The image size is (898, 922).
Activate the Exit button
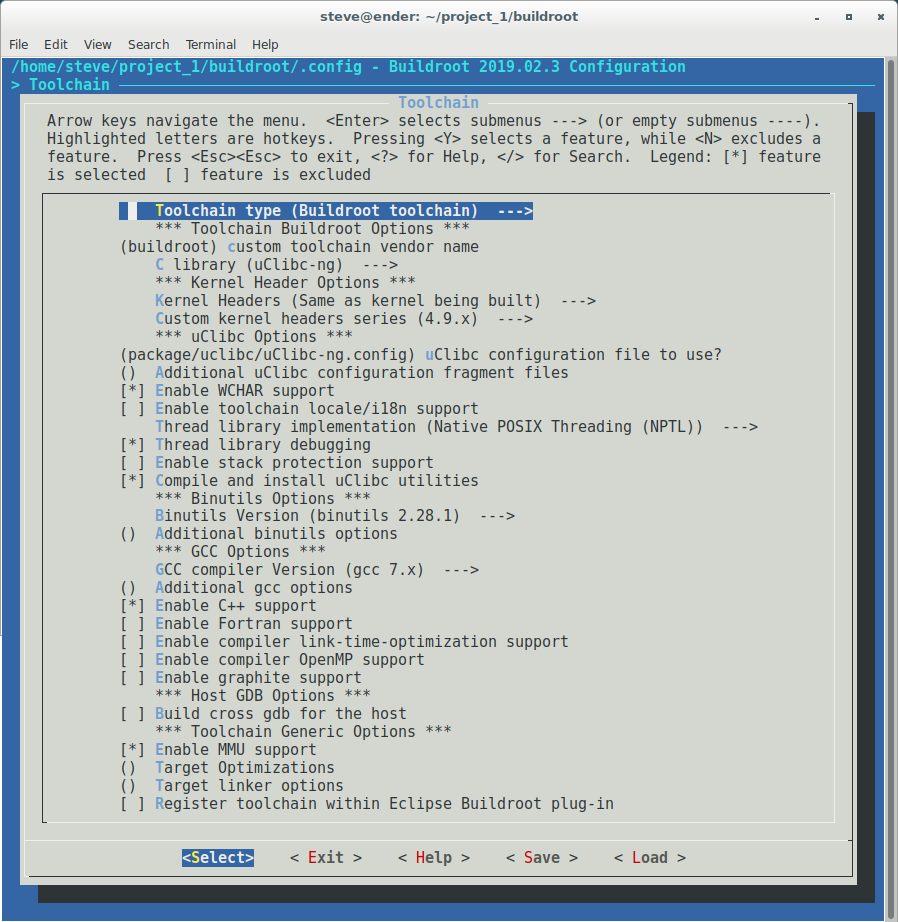(x=324, y=857)
